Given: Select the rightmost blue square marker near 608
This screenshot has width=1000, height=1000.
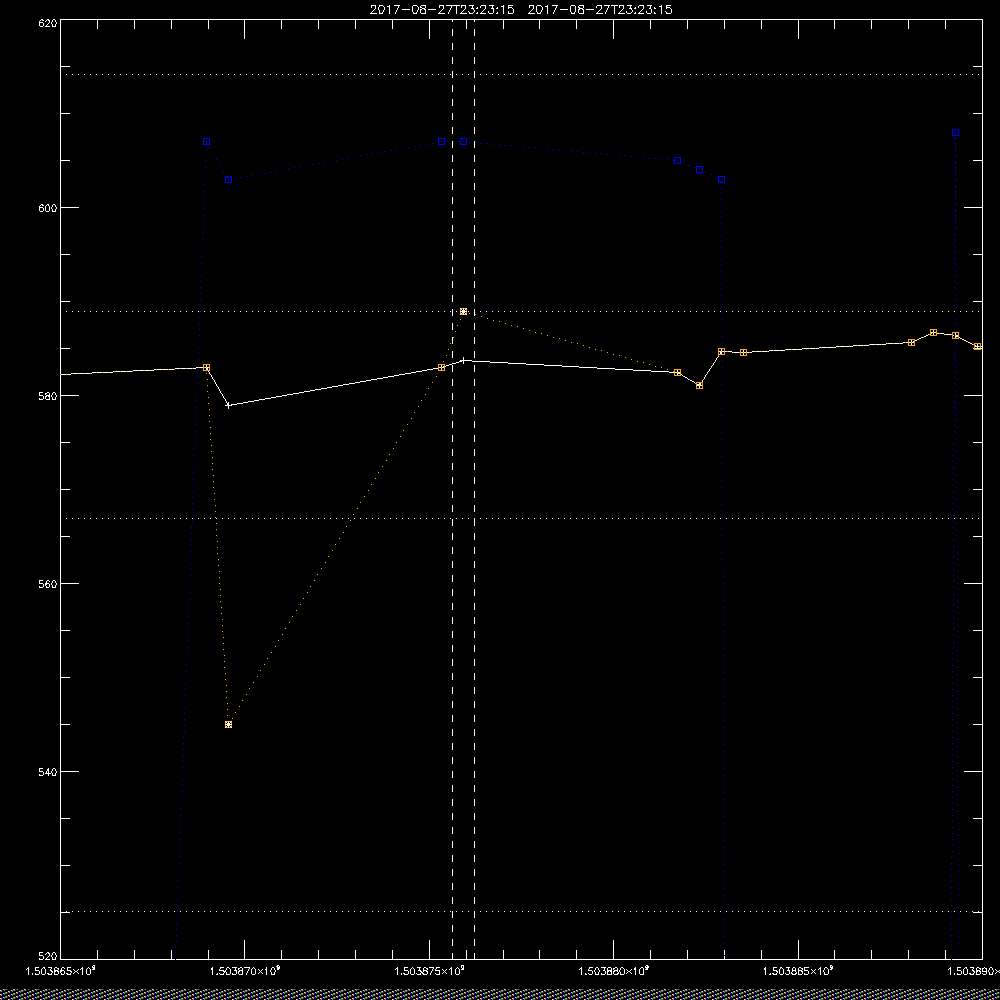Looking at the screenshot, I should (x=955, y=133).
